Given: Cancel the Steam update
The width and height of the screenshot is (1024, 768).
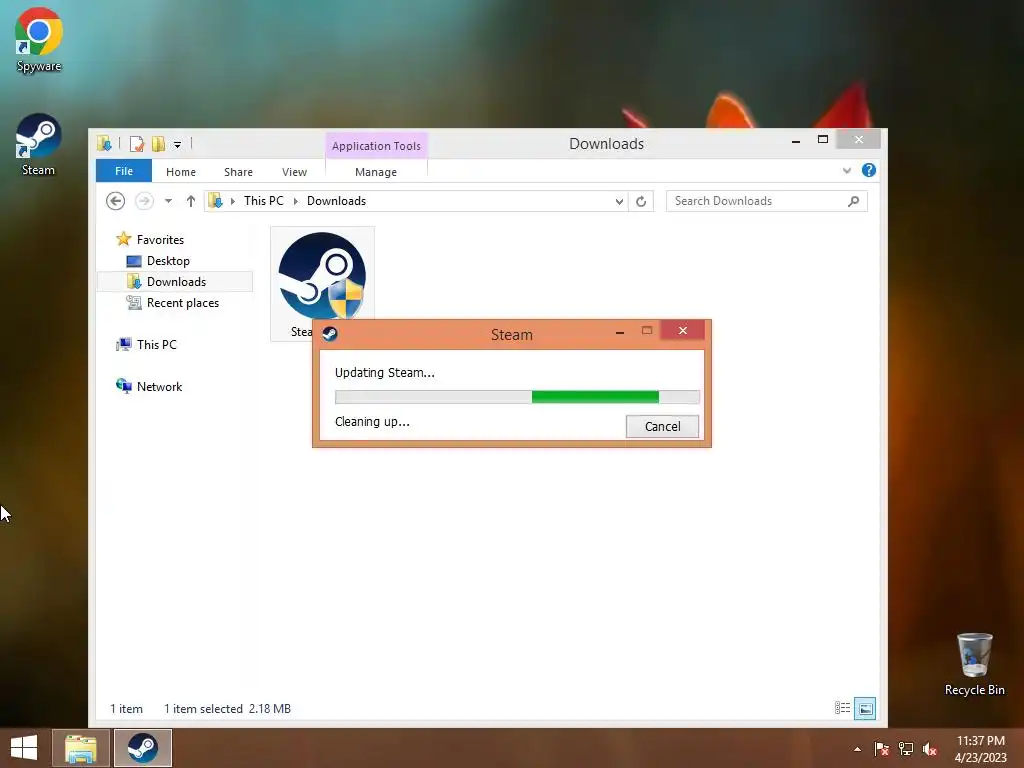Looking at the screenshot, I should click(662, 426).
